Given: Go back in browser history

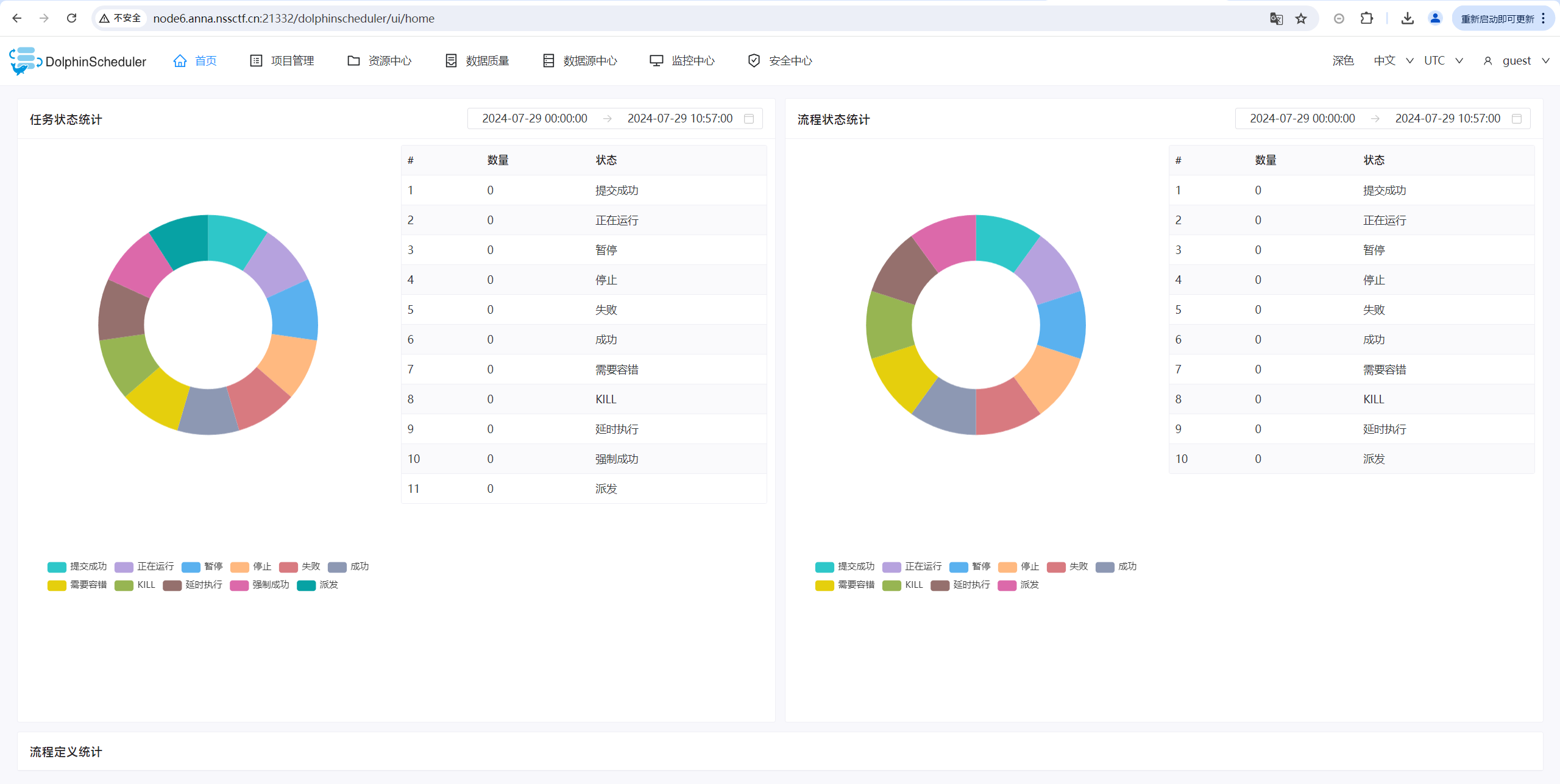Looking at the screenshot, I should 16,18.
